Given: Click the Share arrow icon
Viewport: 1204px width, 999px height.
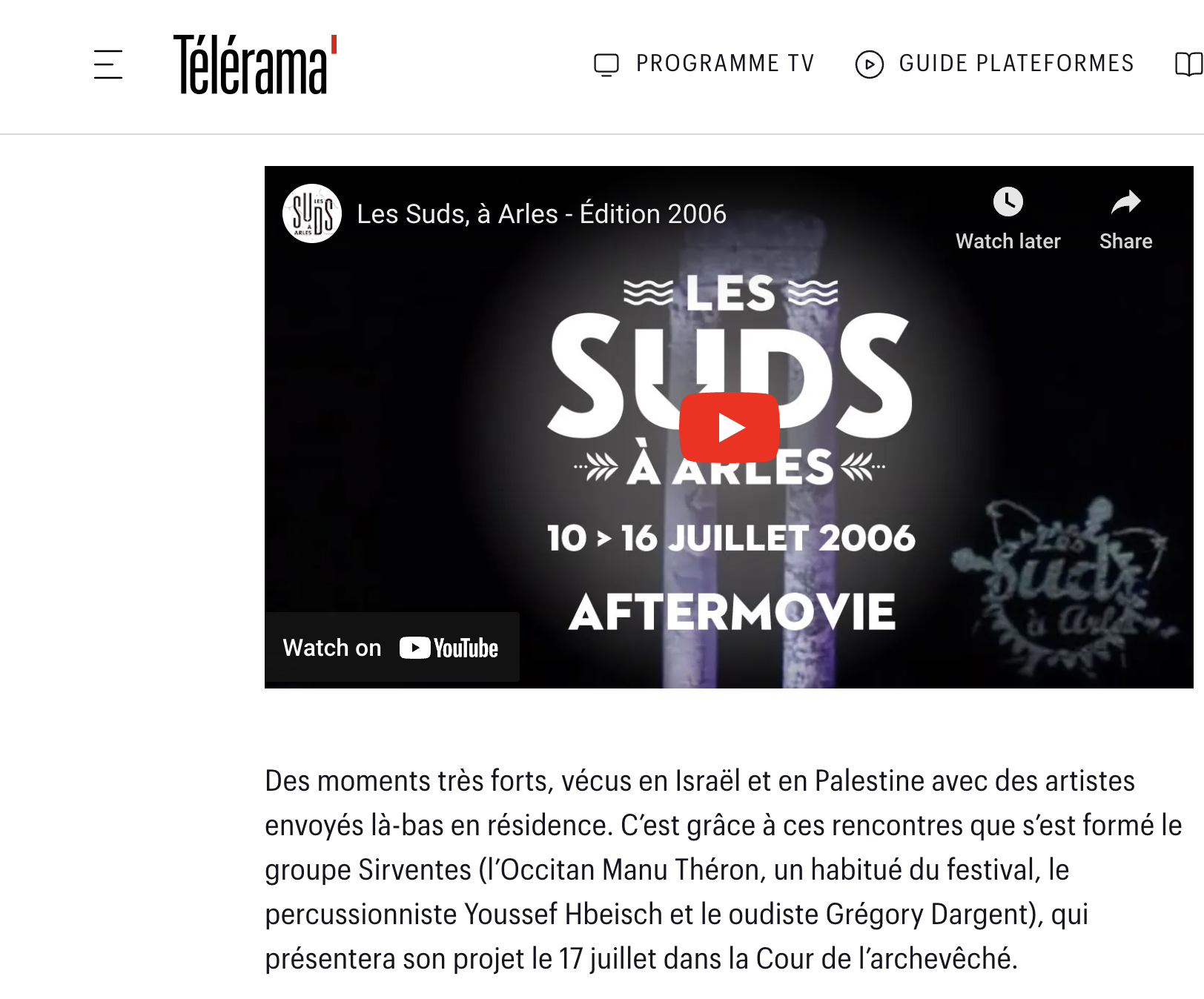Looking at the screenshot, I should click(1125, 202).
